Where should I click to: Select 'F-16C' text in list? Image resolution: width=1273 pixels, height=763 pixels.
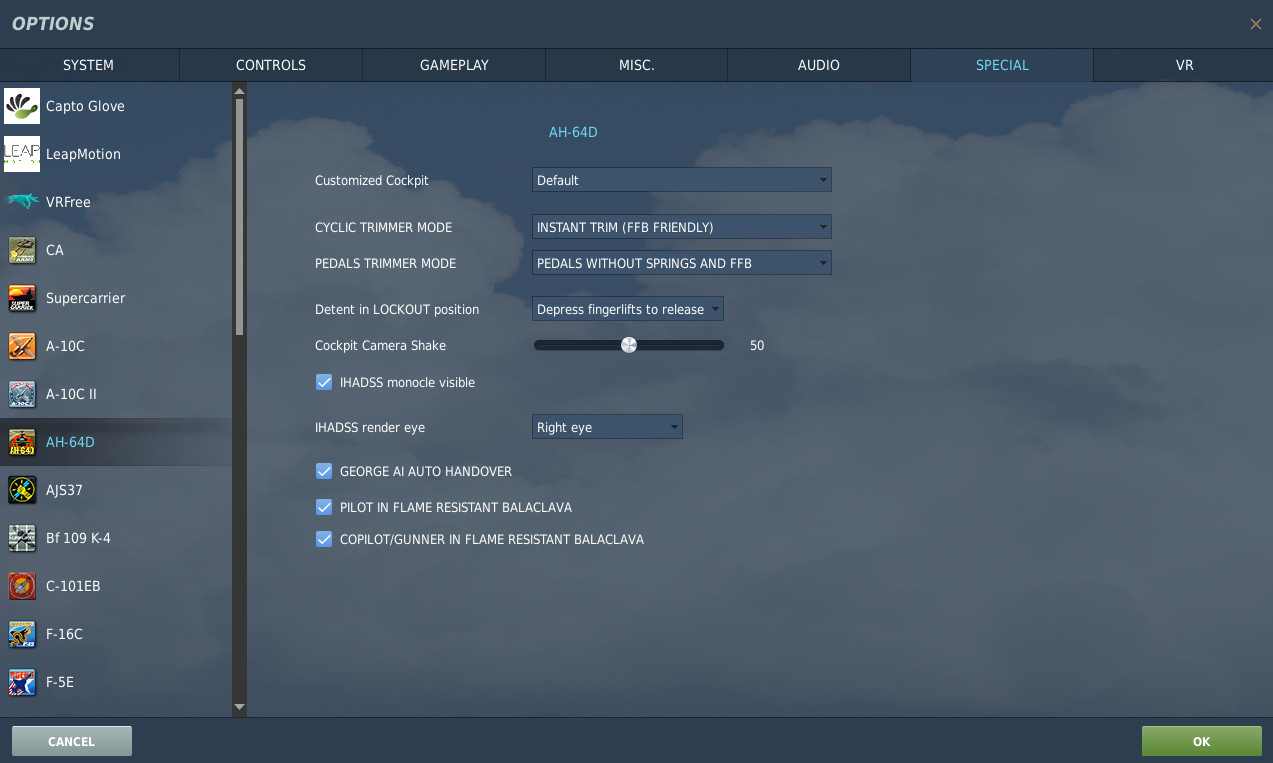[x=64, y=634]
